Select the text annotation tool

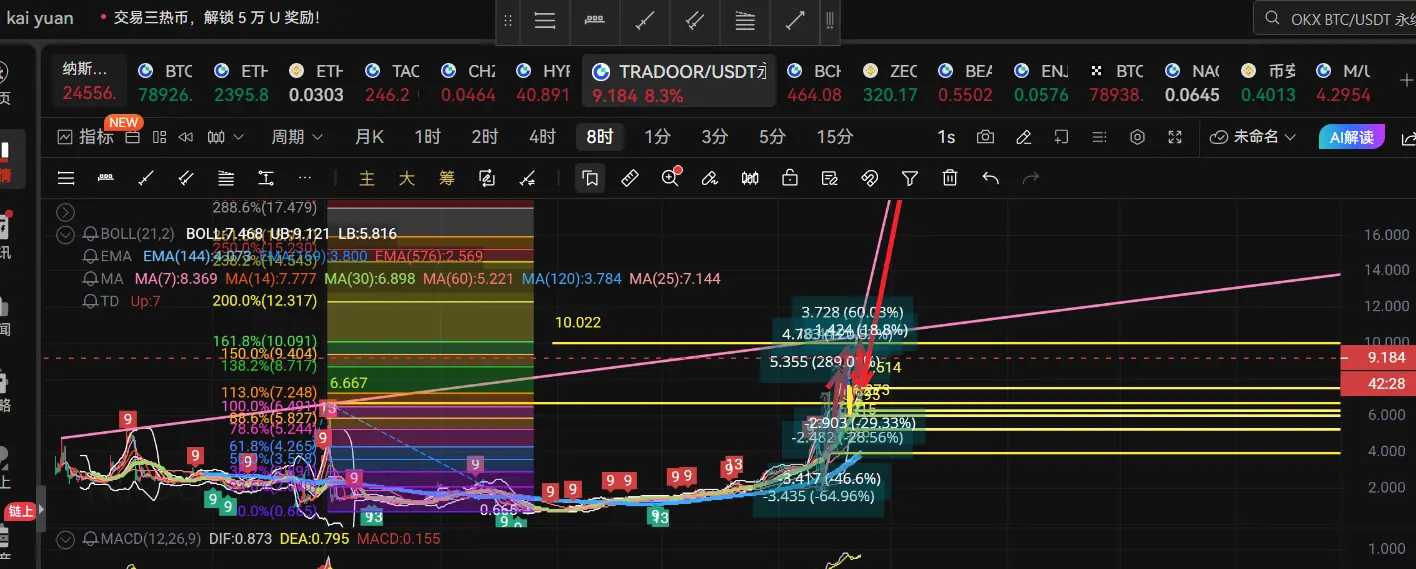point(266,178)
